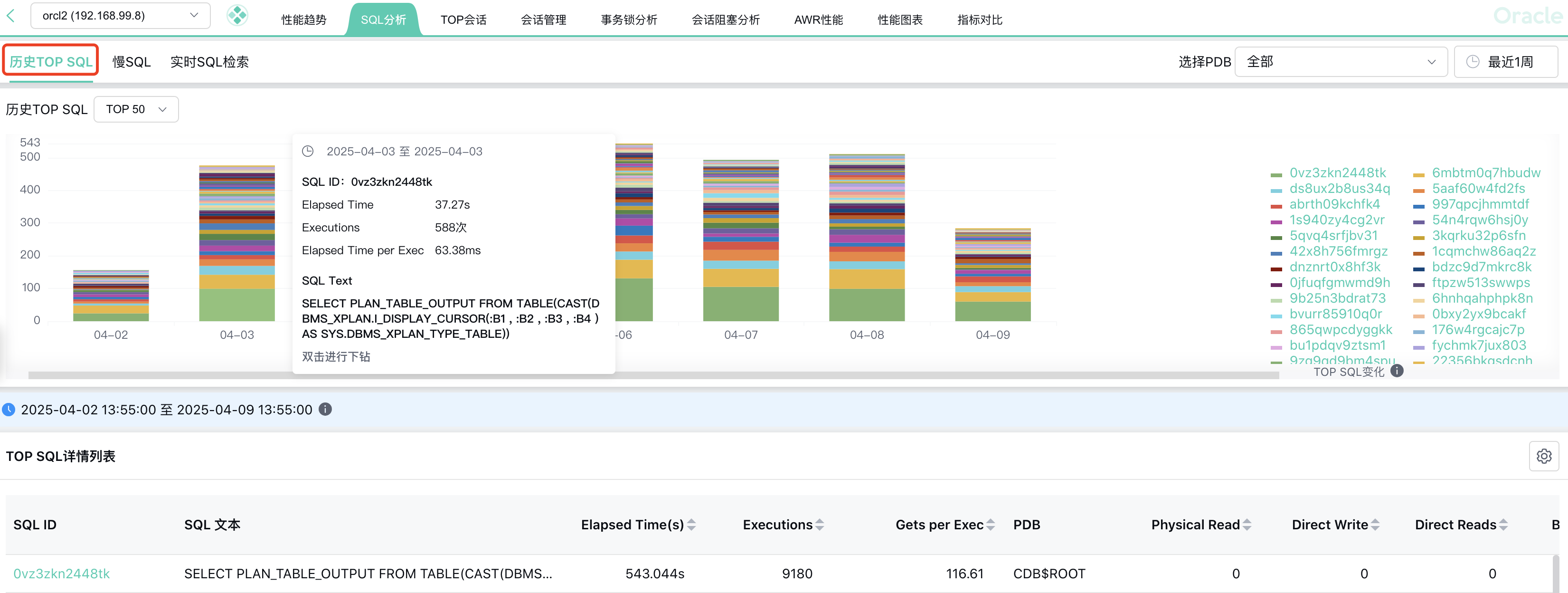This screenshot has height=593, width=1568.
Task: Click info icon beside TOP SQL变化
Action: click(1398, 370)
